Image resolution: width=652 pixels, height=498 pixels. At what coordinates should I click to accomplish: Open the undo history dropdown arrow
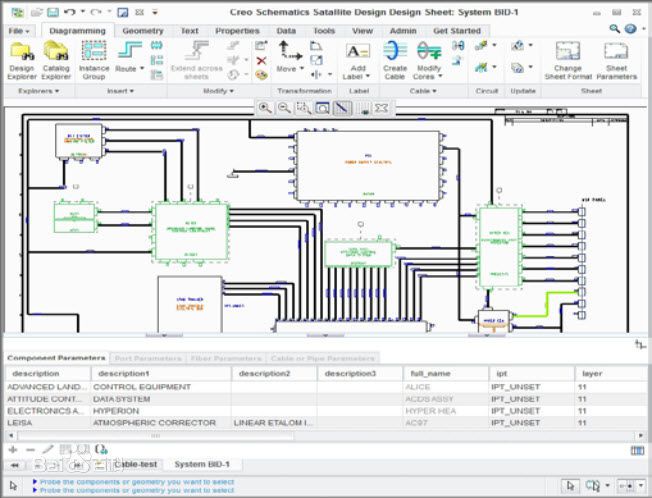pos(82,12)
